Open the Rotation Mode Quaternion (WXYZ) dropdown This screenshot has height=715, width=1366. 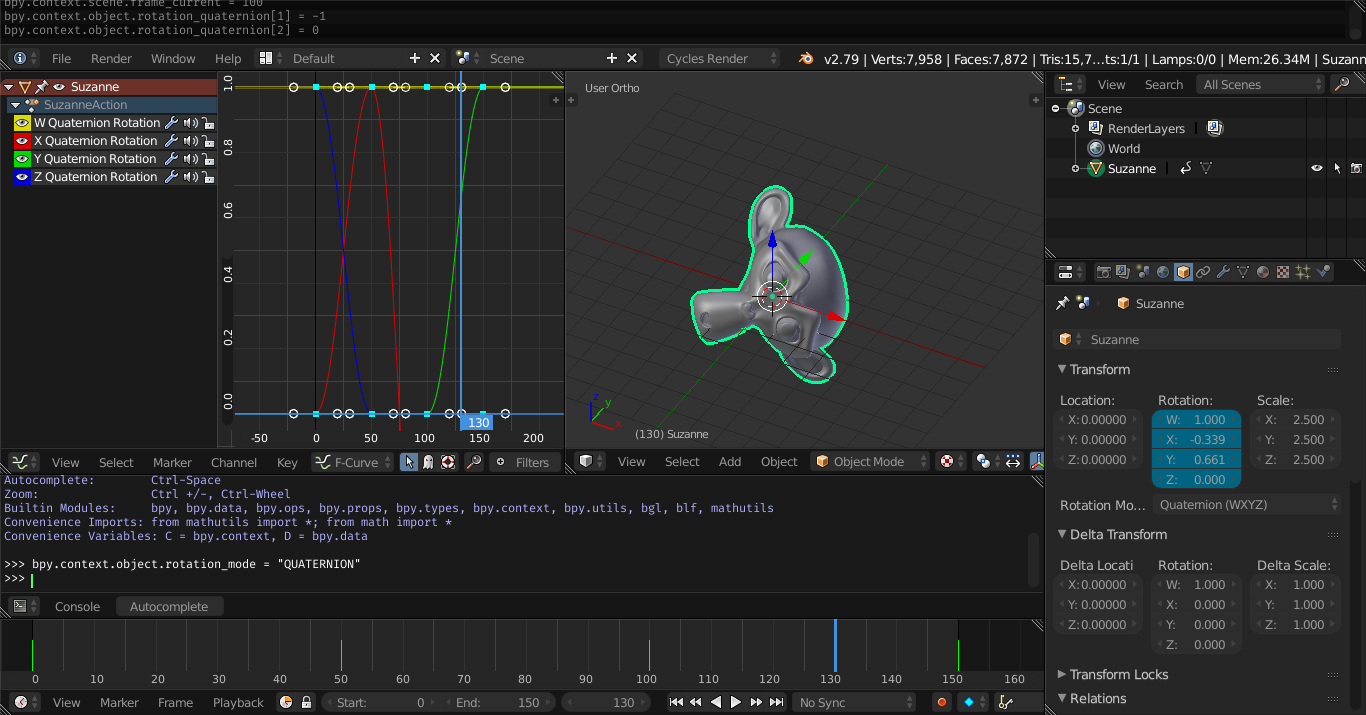pyautogui.click(x=1247, y=504)
